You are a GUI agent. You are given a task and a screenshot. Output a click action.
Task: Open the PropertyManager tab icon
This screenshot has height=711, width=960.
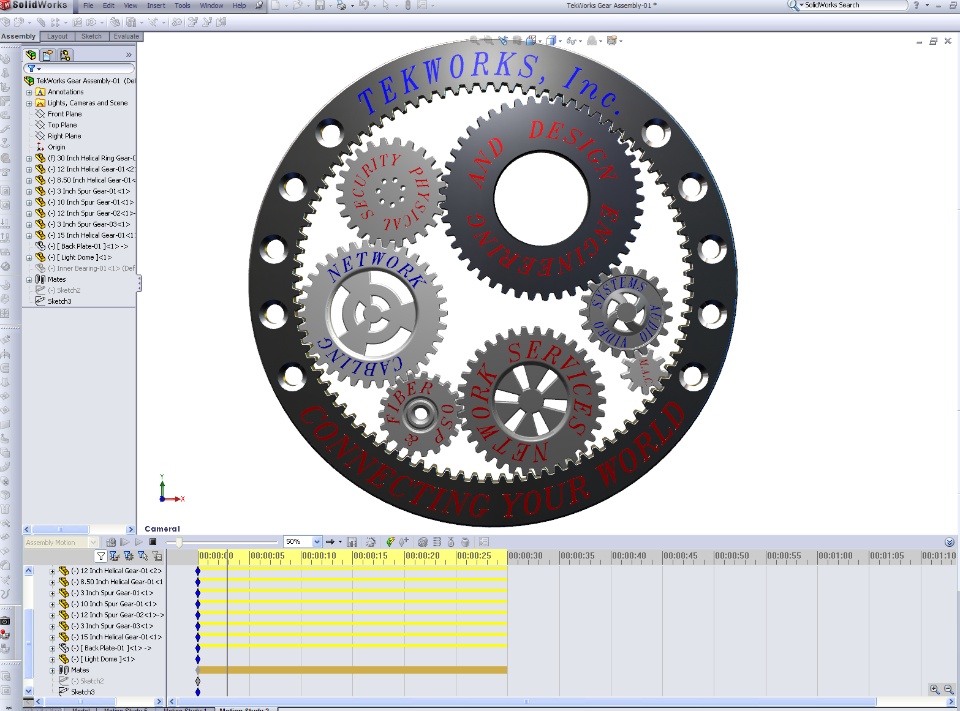pyautogui.click(x=48, y=55)
